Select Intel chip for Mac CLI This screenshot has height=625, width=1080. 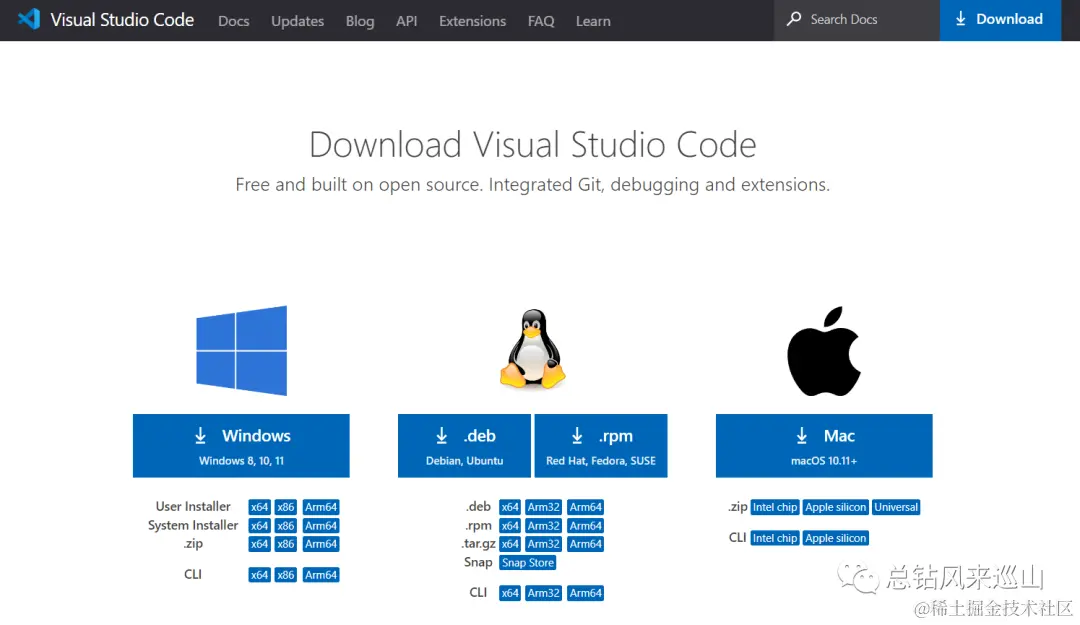coord(775,538)
